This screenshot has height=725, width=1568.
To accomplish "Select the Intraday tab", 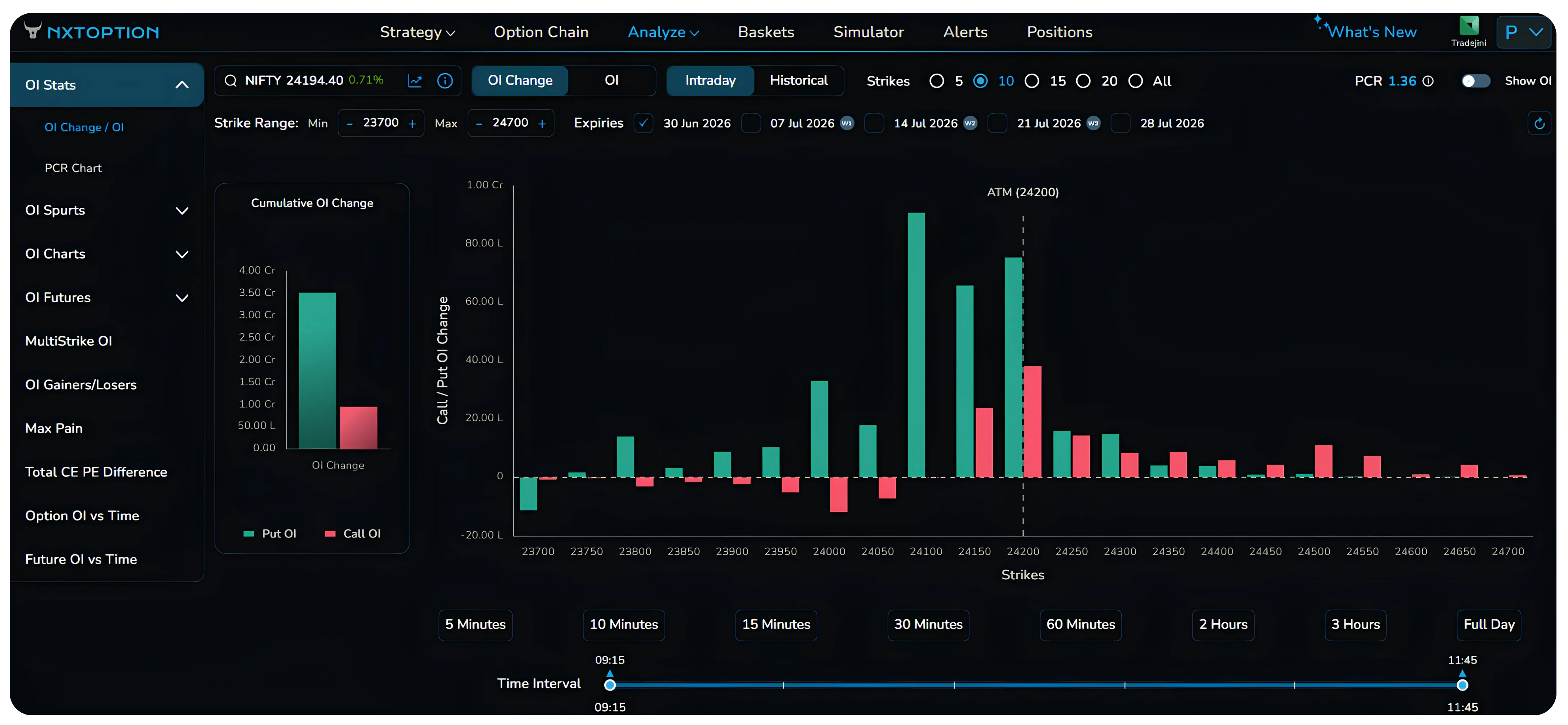I will [x=710, y=80].
